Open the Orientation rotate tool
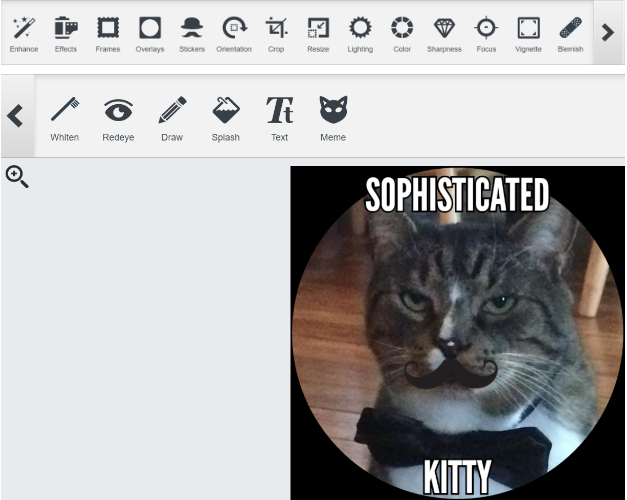Viewport: 627px width, 500px height. [234, 34]
